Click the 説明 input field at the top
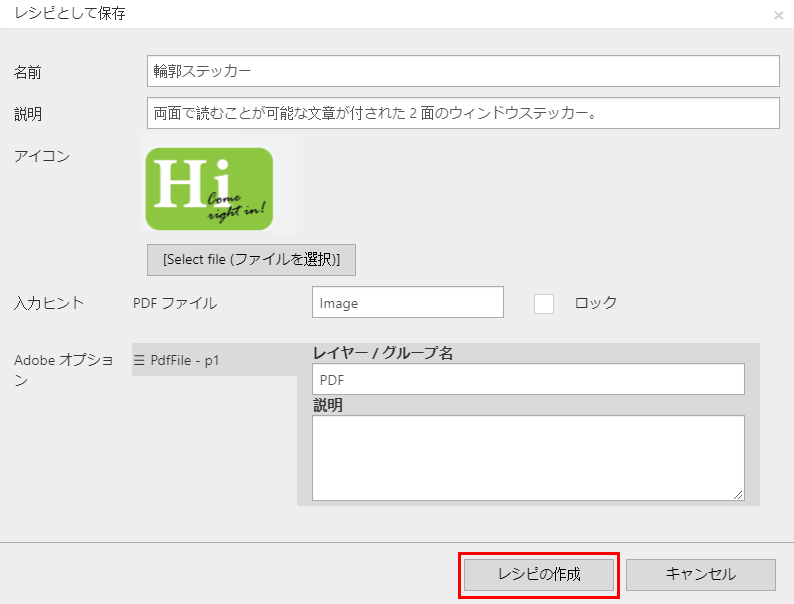 (x=463, y=113)
